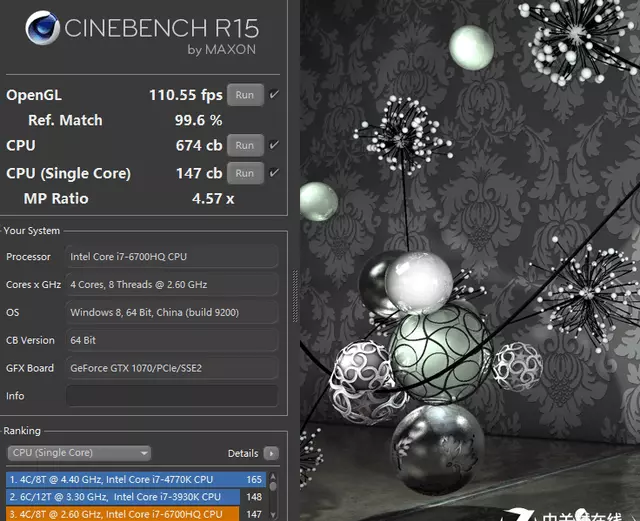This screenshot has width=640, height=521.
Task: Click the panel splitter handle
Action: 295,296
